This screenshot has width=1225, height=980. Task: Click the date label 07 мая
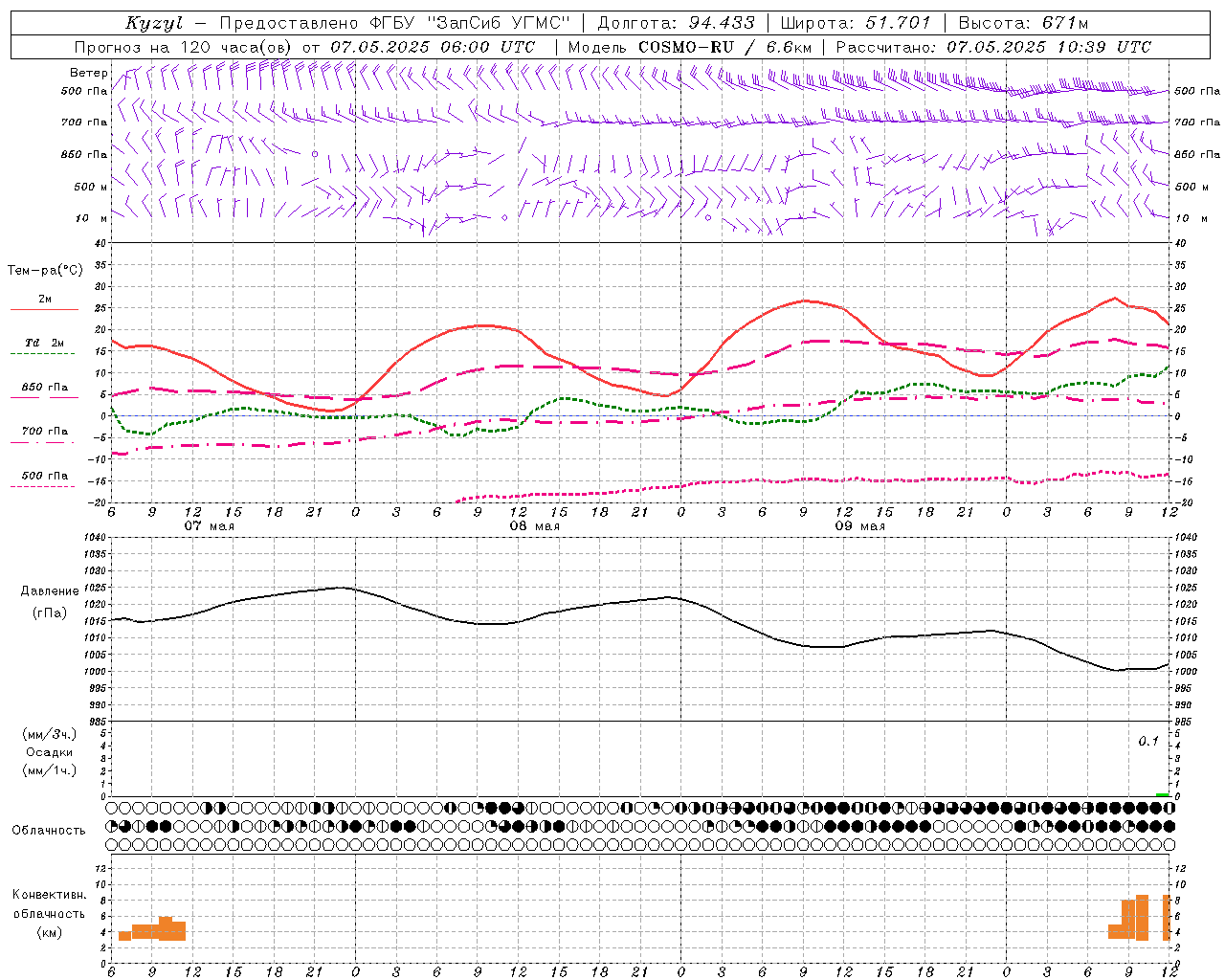click(209, 526)
